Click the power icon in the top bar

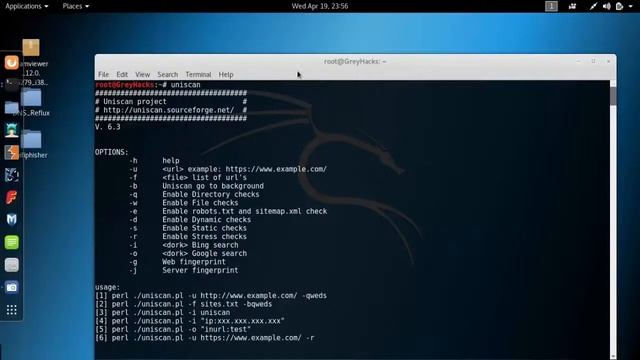coord(620,6)
